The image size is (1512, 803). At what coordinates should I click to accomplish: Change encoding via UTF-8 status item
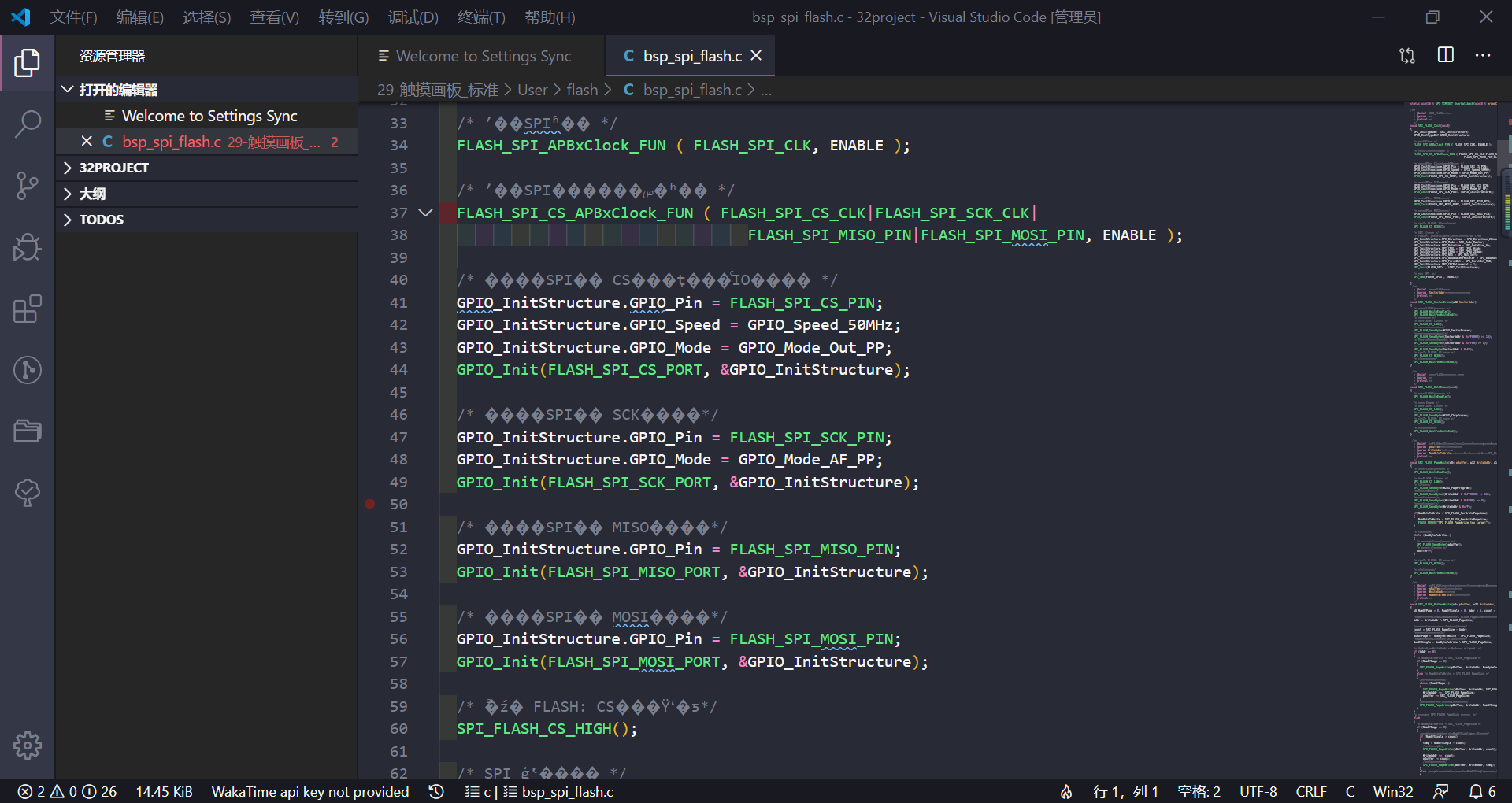pos(1258,791)
